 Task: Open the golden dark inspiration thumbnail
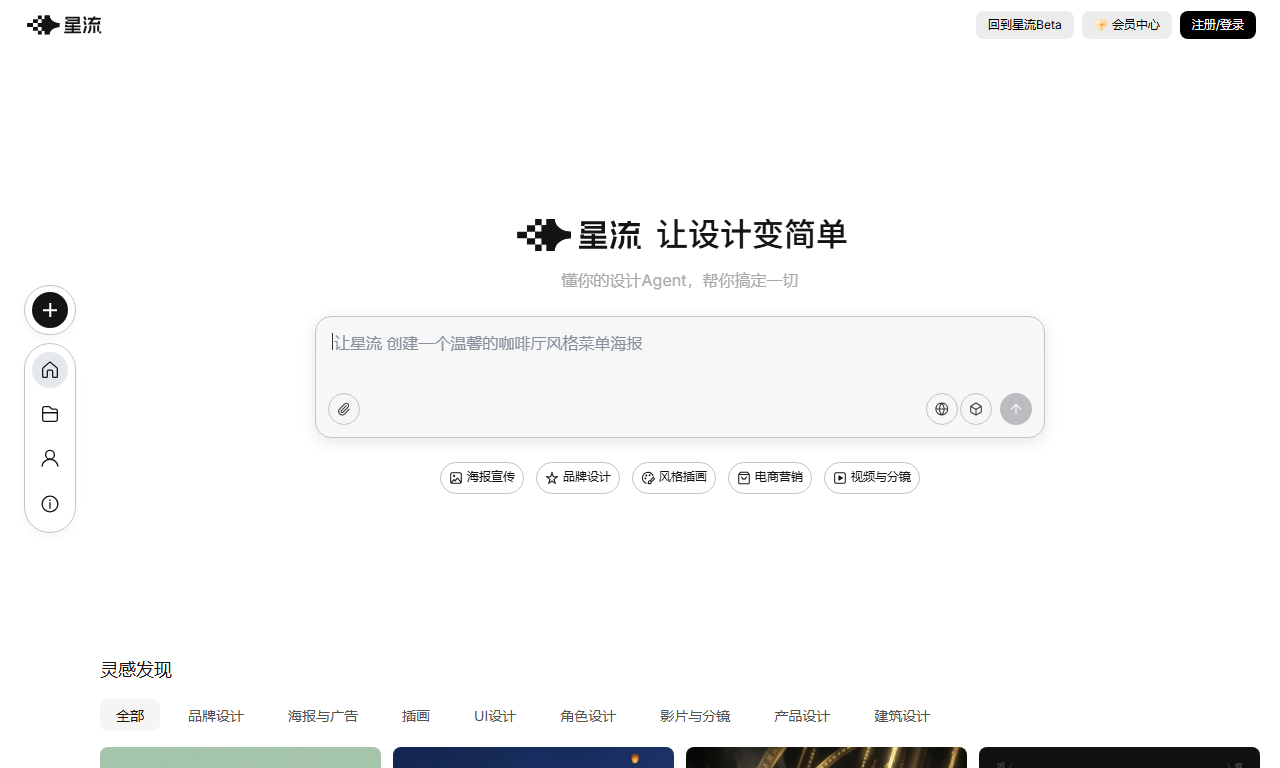click(826, 758)
